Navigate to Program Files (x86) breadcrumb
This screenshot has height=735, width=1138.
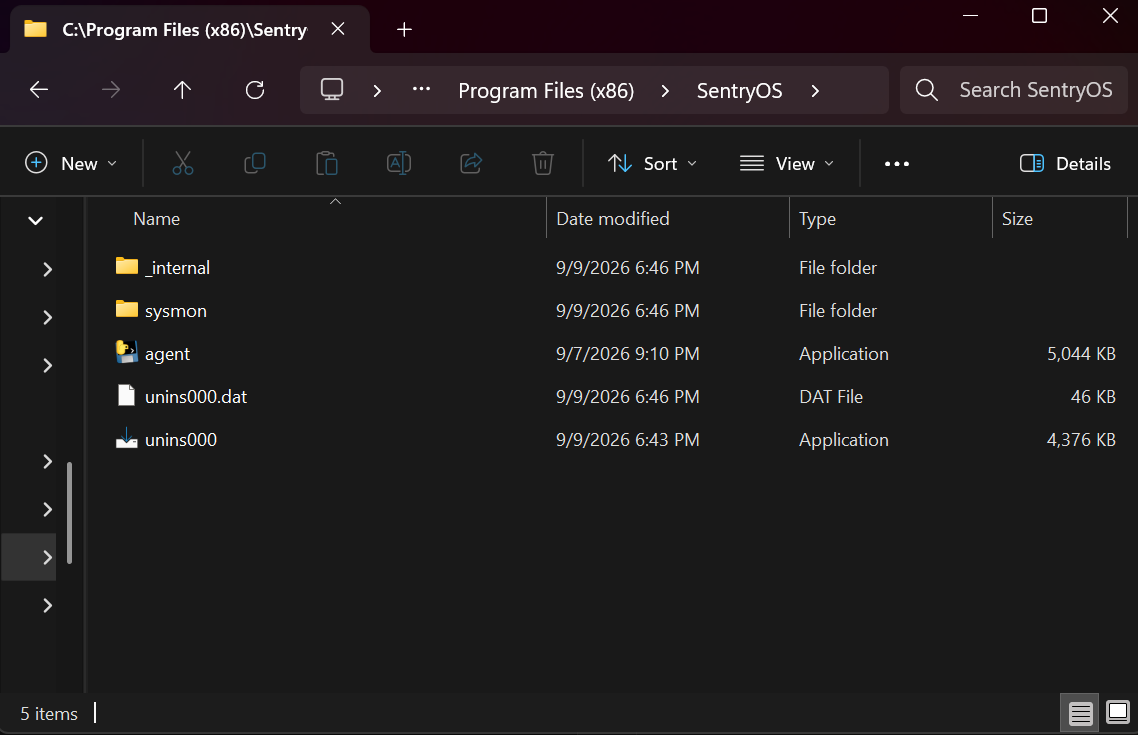click(546, 91)
